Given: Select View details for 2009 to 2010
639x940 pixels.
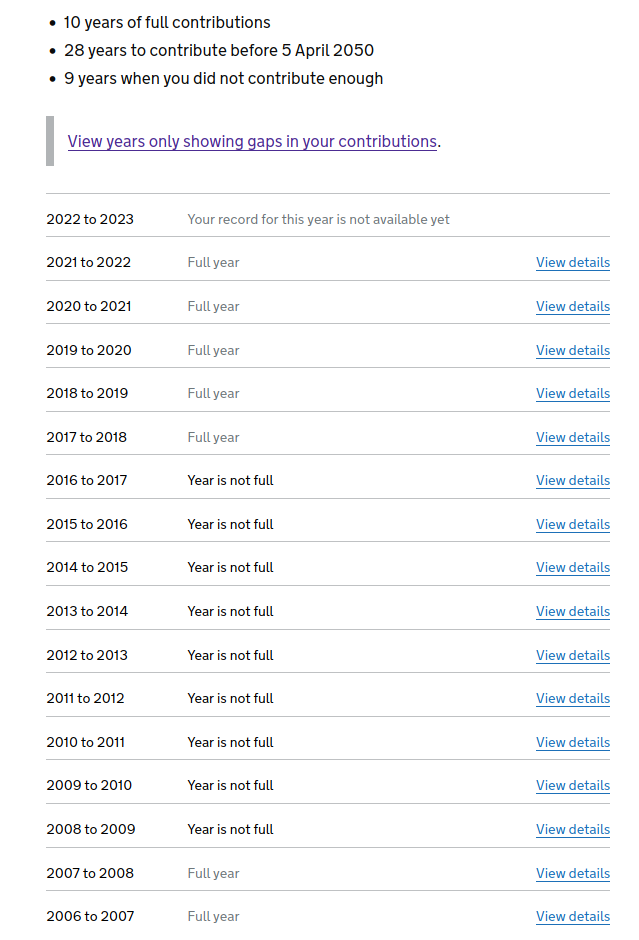Looking at the screenshot, I should [x=572, y=786].
